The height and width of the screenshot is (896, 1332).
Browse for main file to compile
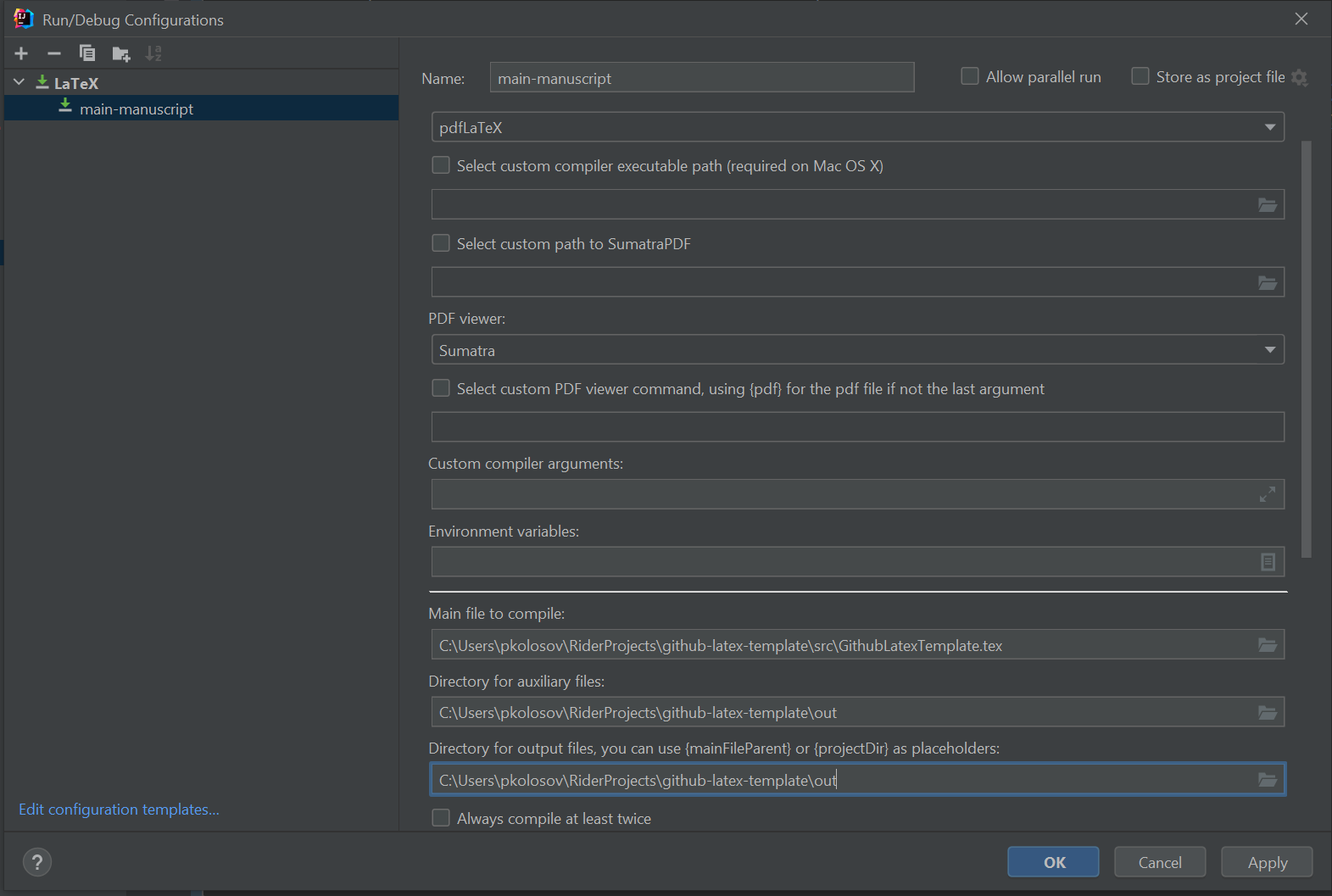tap(1268, 645)
